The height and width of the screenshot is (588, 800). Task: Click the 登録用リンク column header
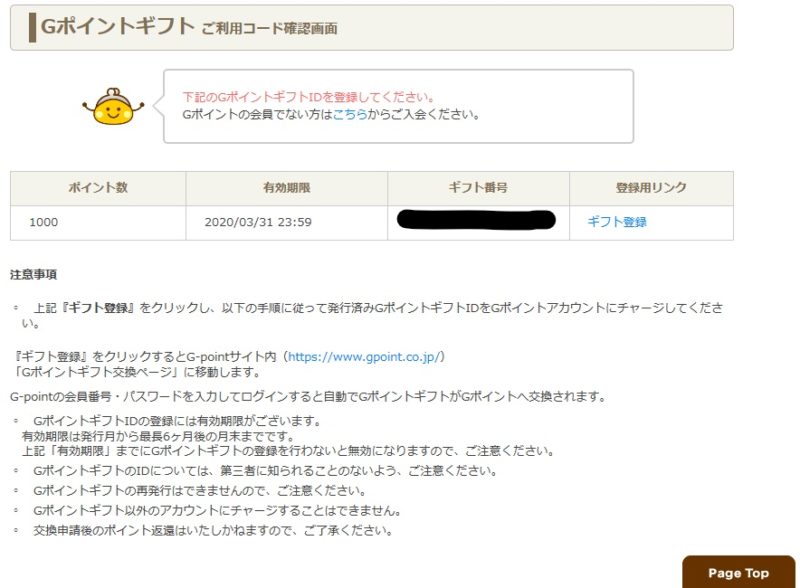[x=651, y=188]
